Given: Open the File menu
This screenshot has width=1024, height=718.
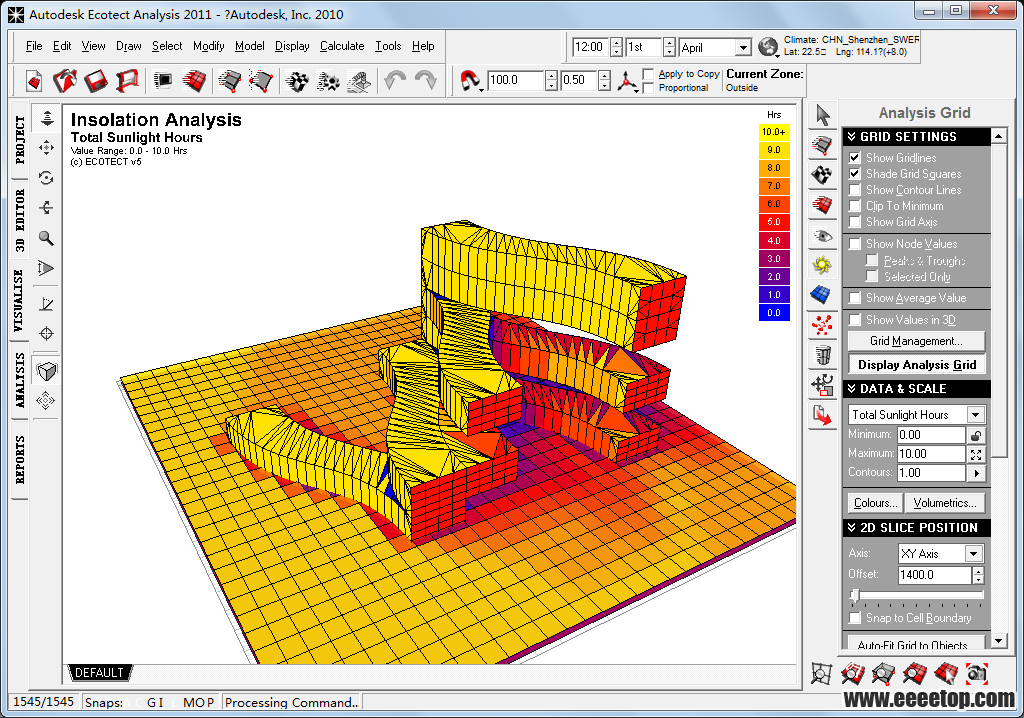Looking at the screenshot, I should click(x=34, y=46).
